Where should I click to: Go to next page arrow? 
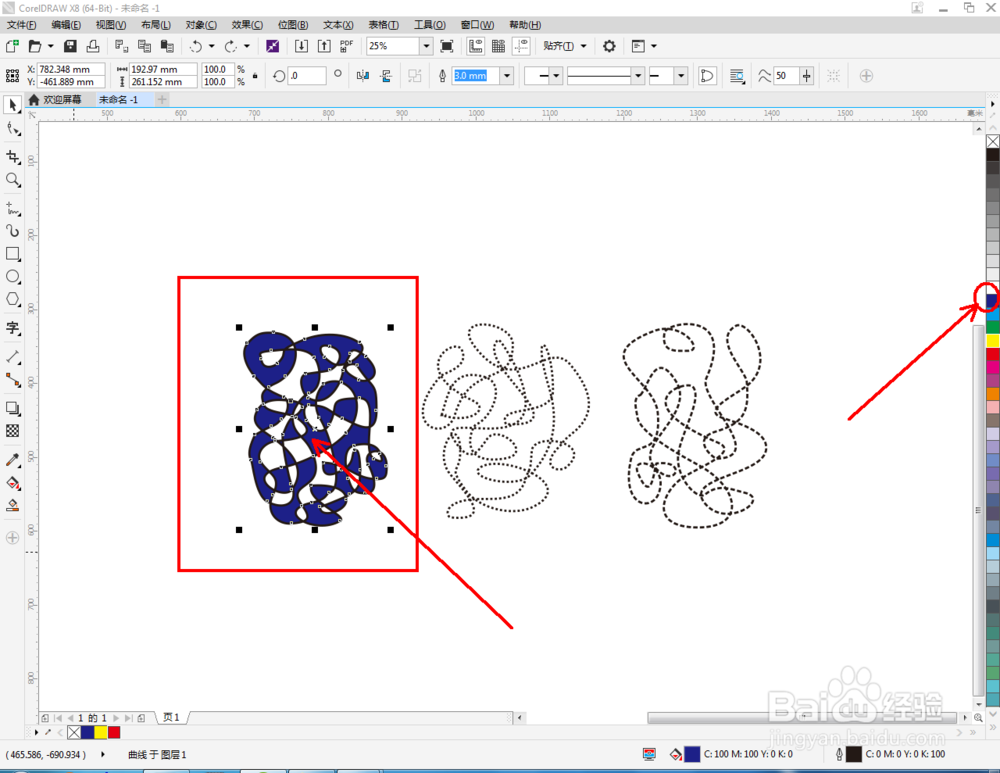click(116, 718)
